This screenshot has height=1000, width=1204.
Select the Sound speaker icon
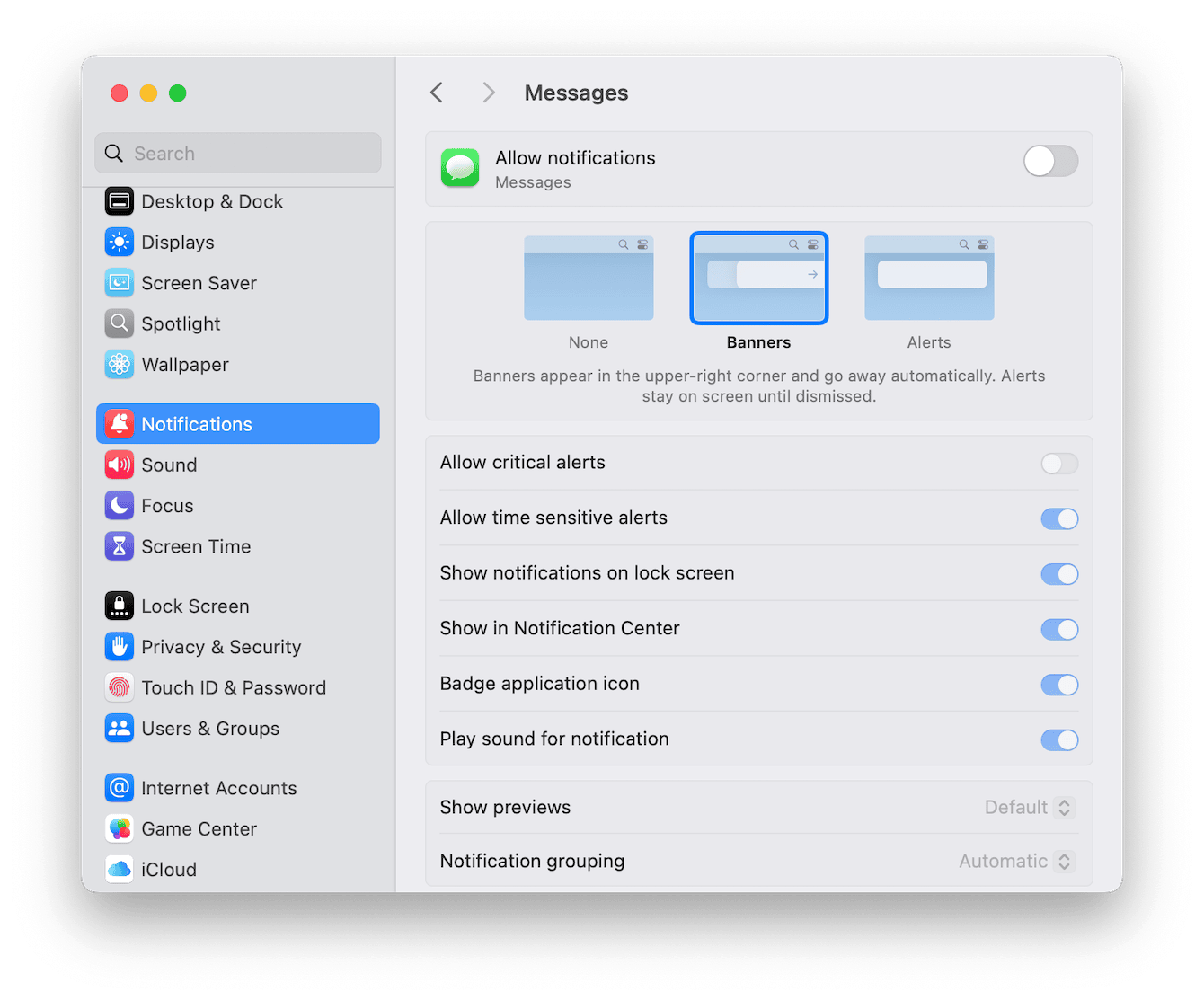120,465
